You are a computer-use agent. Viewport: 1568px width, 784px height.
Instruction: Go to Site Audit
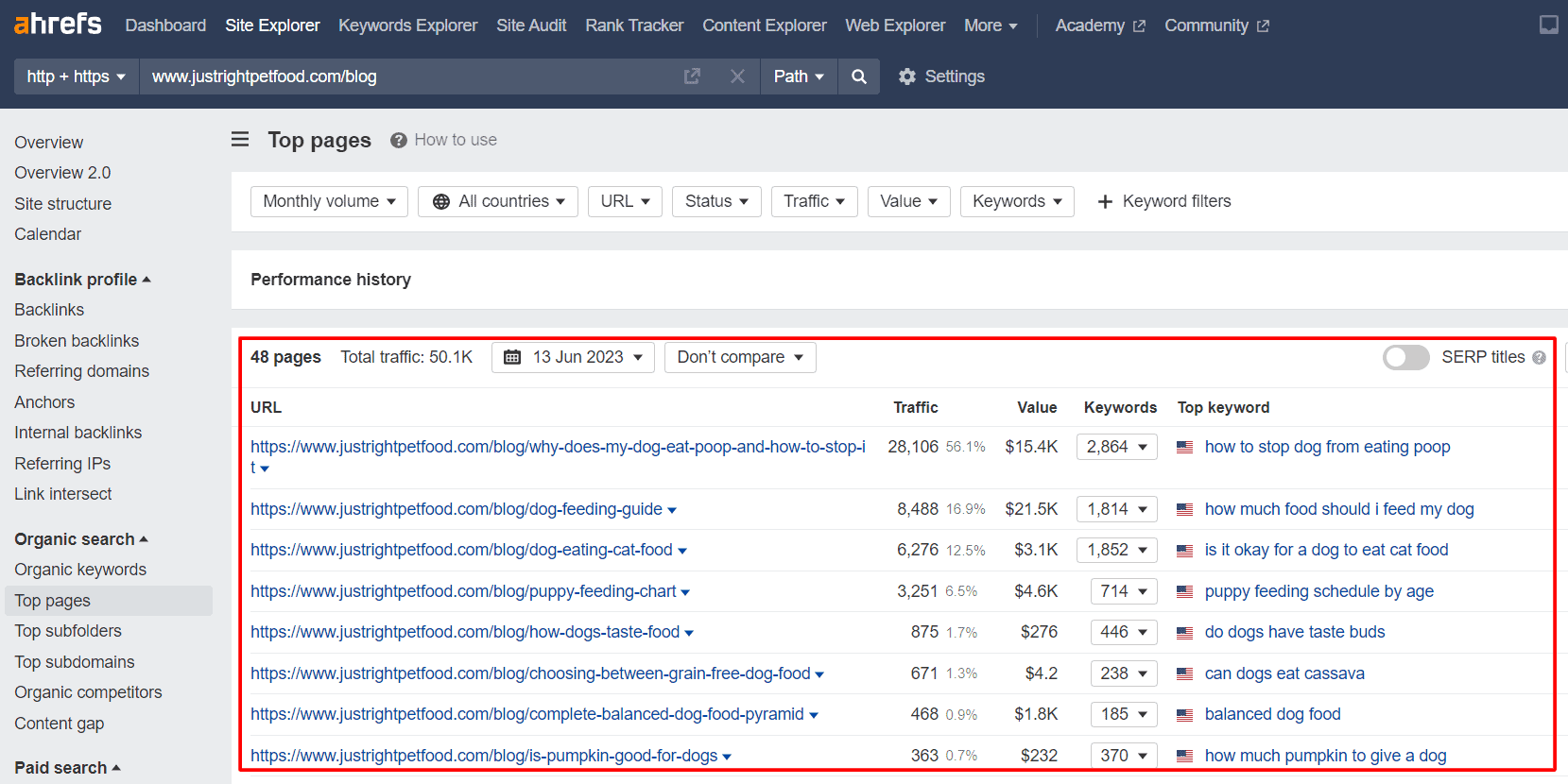point(531,26)
